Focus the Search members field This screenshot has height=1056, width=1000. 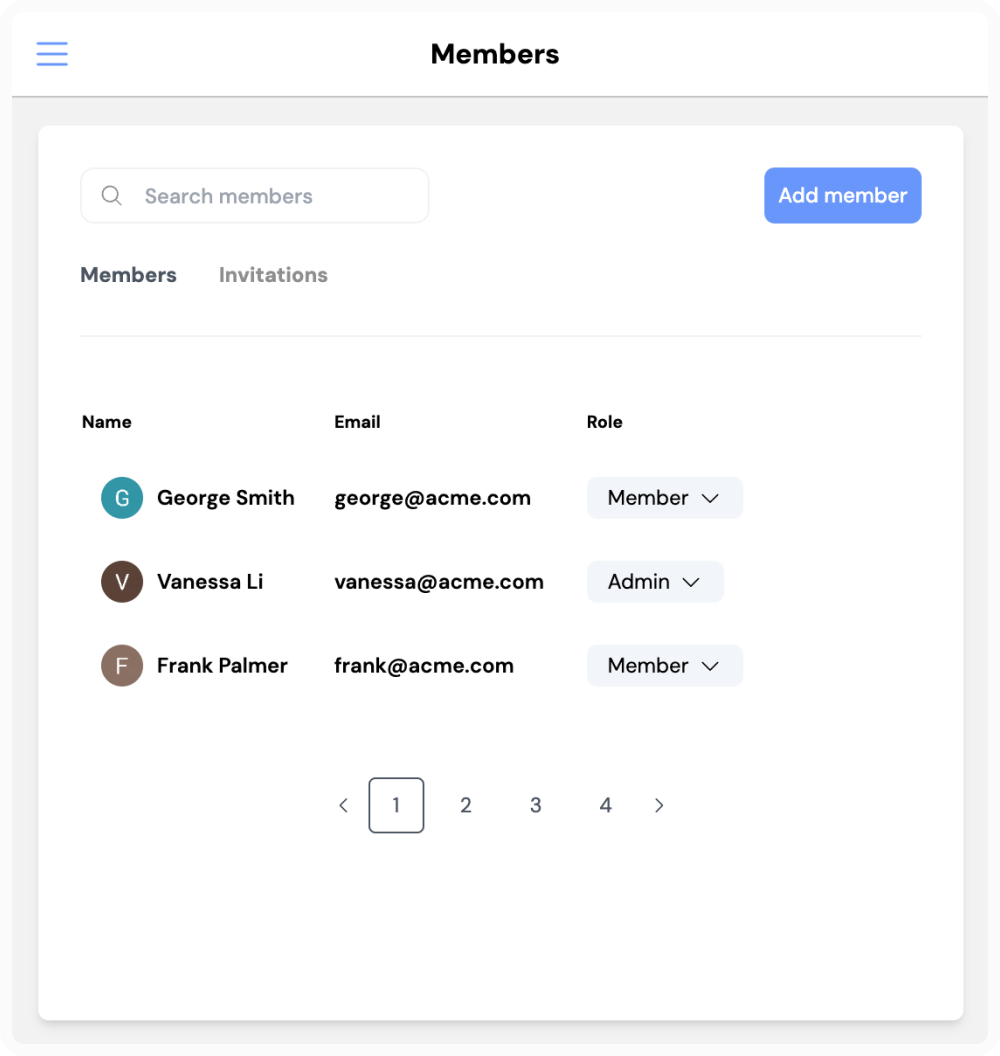coord(270,196)
